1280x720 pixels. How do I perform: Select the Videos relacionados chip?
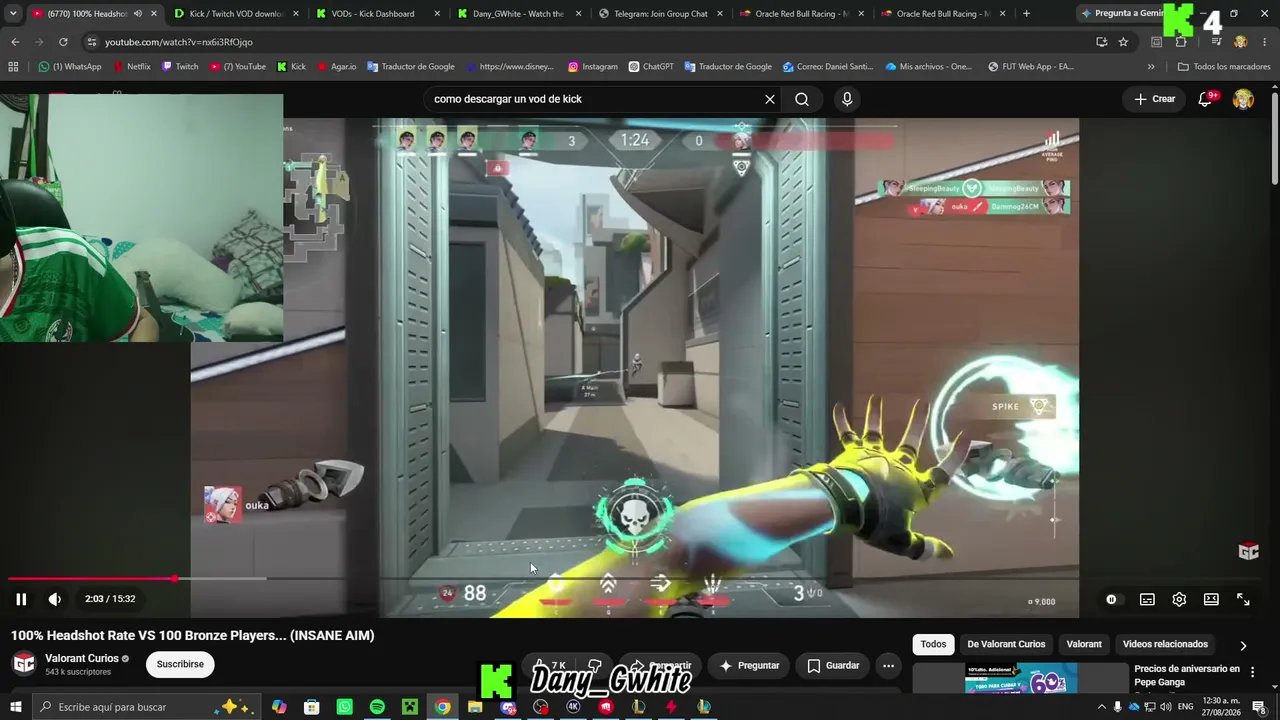click(1165, 644)
